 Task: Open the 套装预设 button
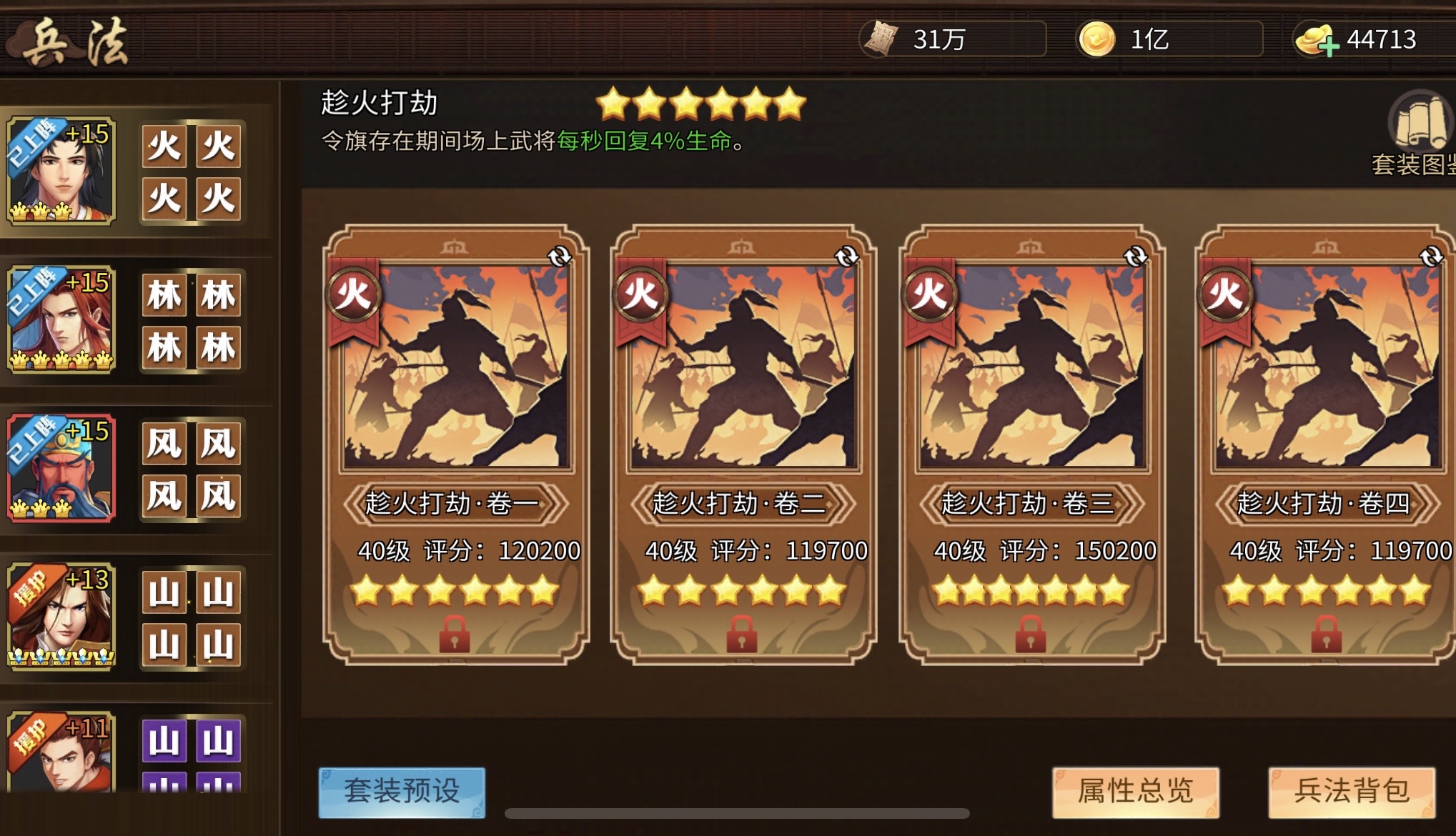[x=402, y=792]
